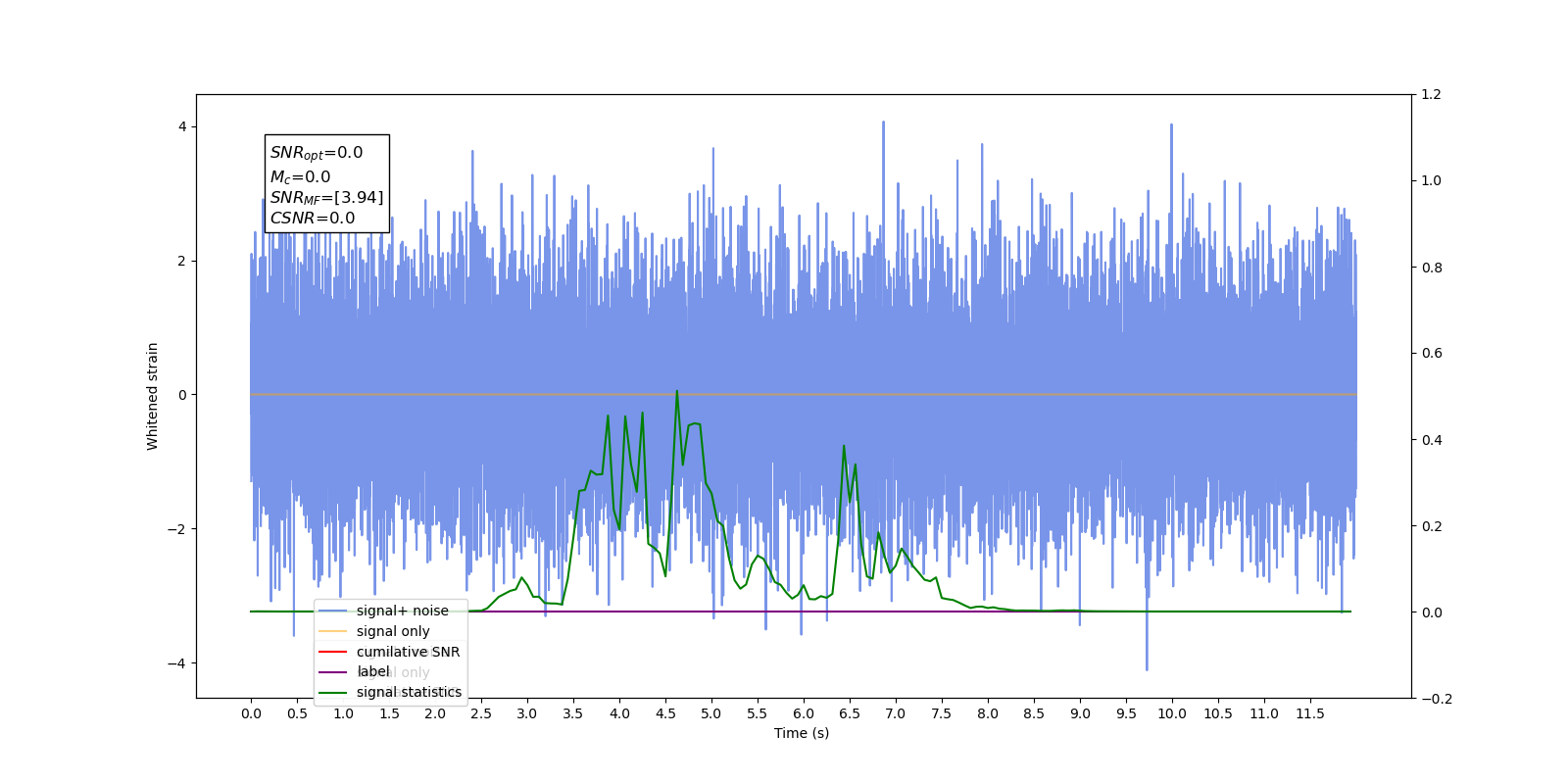Click the 7.5 tick on the time axis

click(x=942, y=713)
